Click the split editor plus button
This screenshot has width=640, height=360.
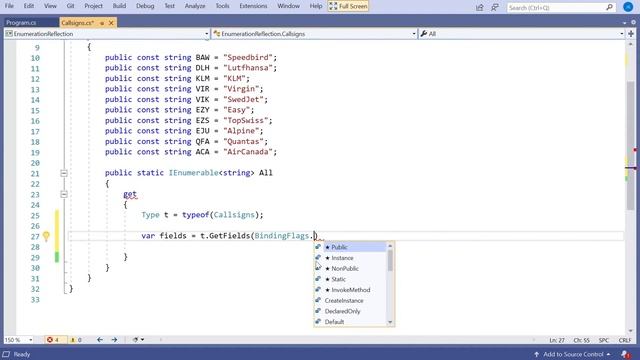tap(631, 34)
